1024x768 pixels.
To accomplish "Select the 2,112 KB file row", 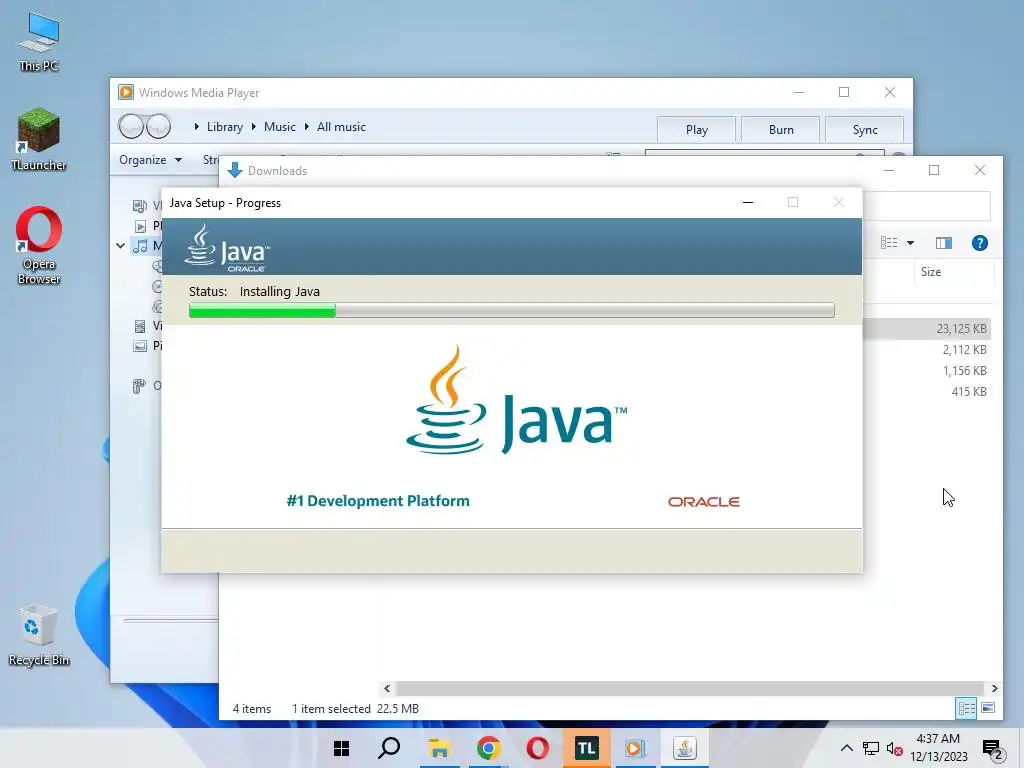I will tap(927, 349).
